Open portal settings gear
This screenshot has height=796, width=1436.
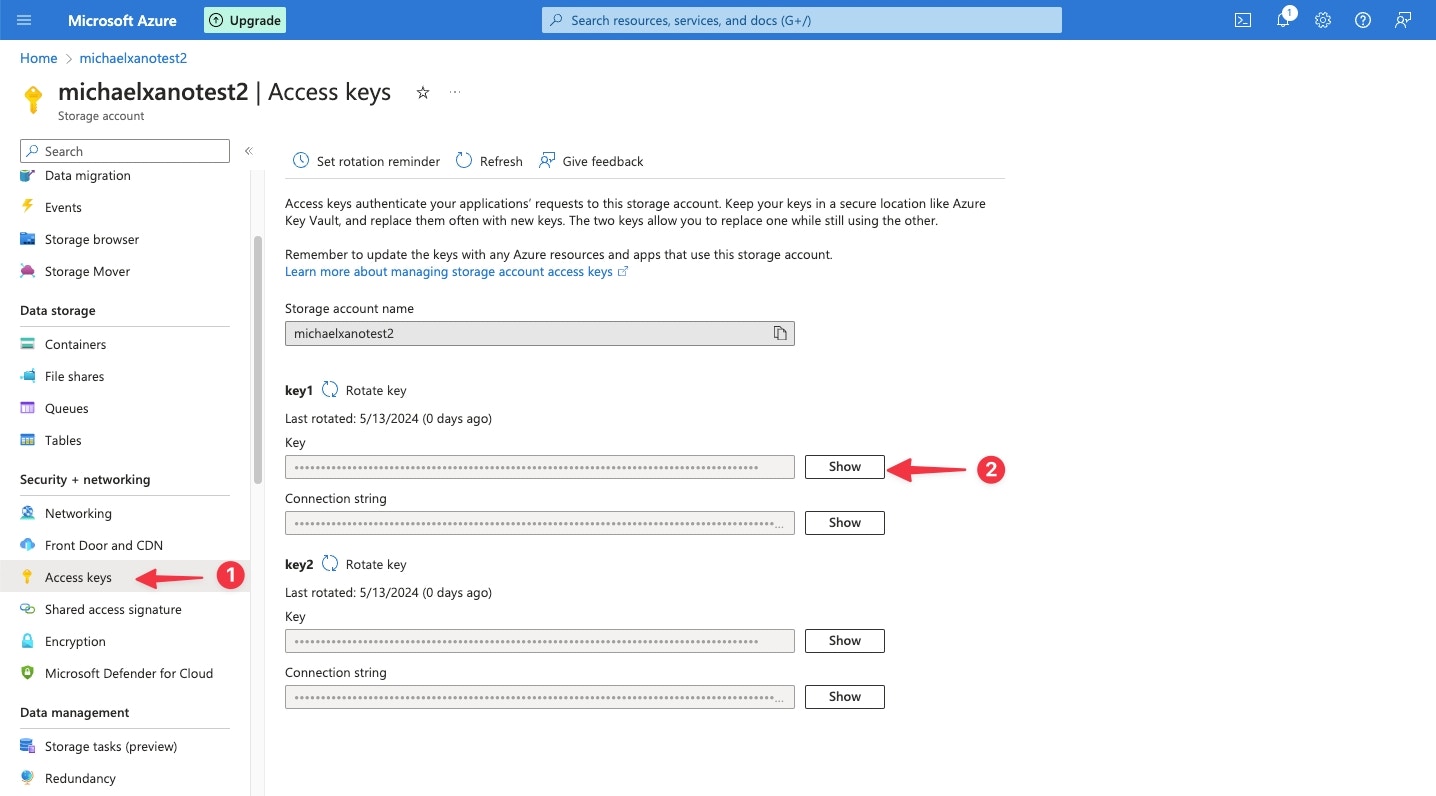(x=1323, y=20)
